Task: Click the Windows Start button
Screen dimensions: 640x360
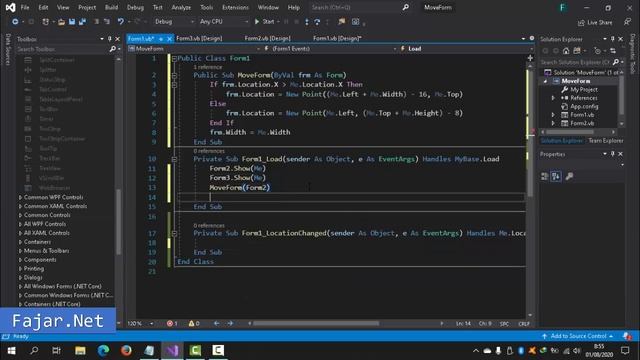Action: 11,351
